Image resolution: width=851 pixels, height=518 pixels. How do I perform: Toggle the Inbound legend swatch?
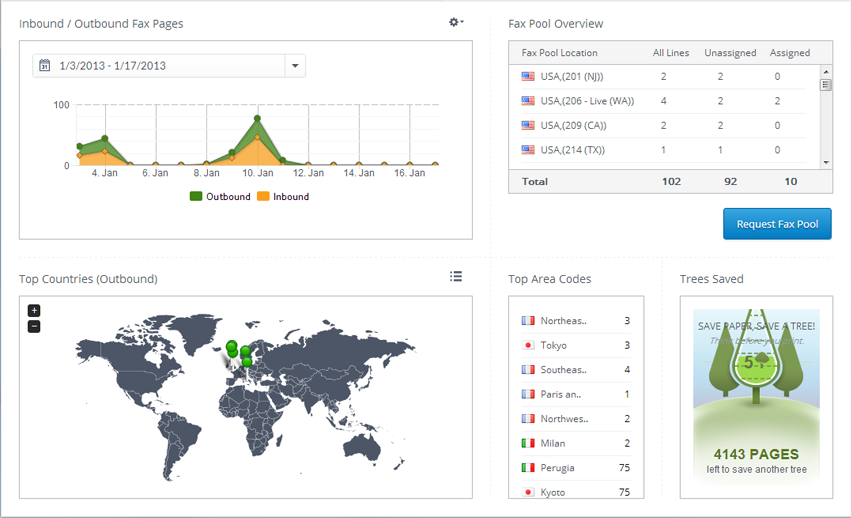[263, 196]
